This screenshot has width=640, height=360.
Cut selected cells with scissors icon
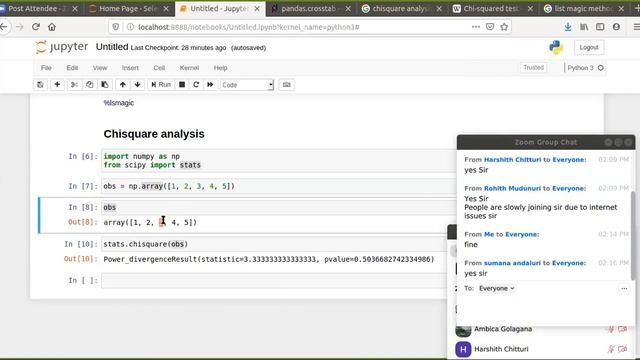pyautogui.click(x=74, y=84)
